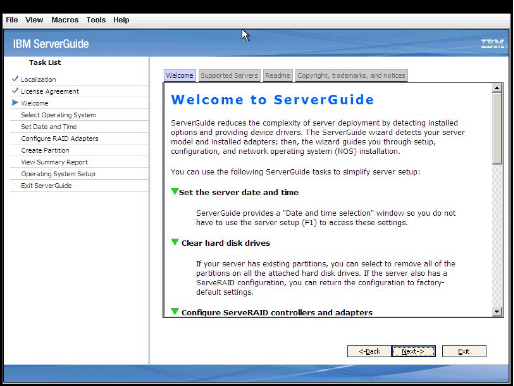The height and width of the screenshot is (386, 514).
Task: Select 'Operating System Setup' task
Action: click(x=58, y=174)
